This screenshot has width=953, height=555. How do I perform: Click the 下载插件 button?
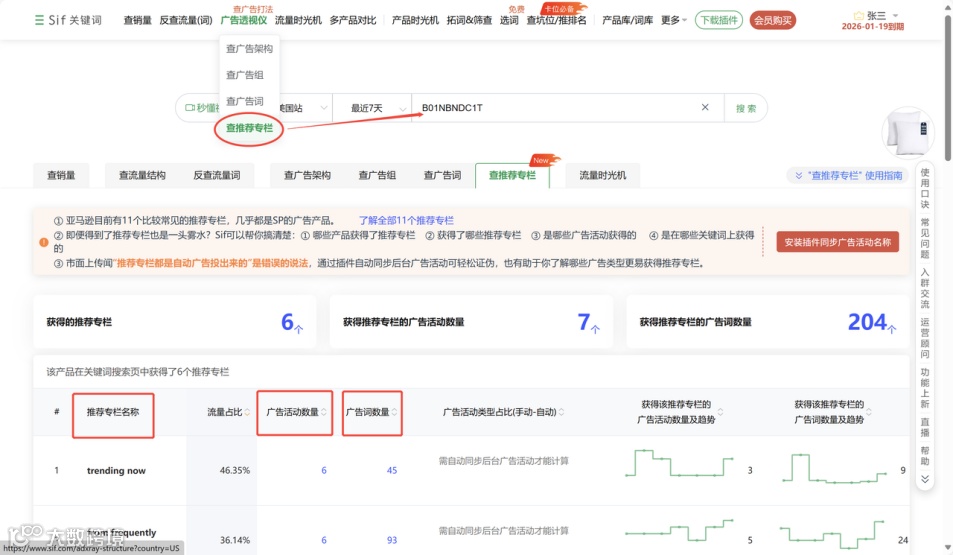click(x=719, y=20)
